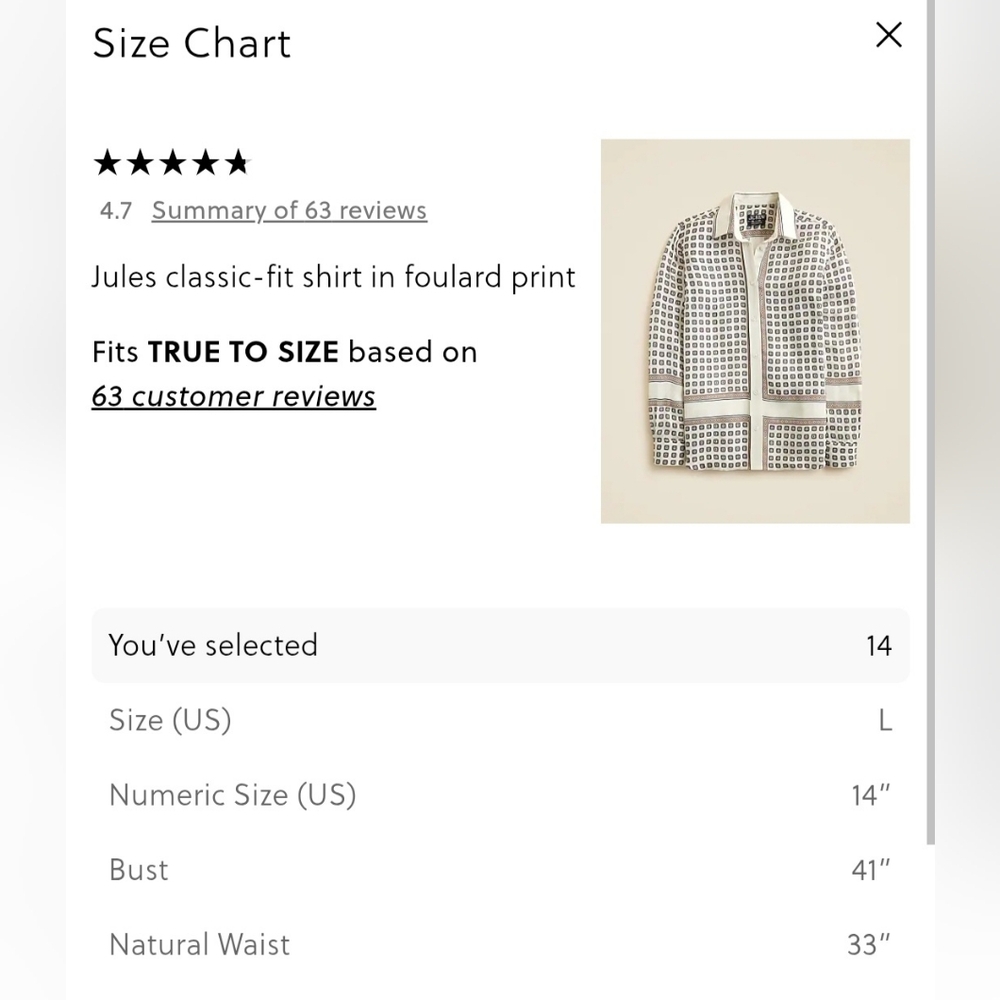Click the Numeric Size (US) row

point(501,795)
